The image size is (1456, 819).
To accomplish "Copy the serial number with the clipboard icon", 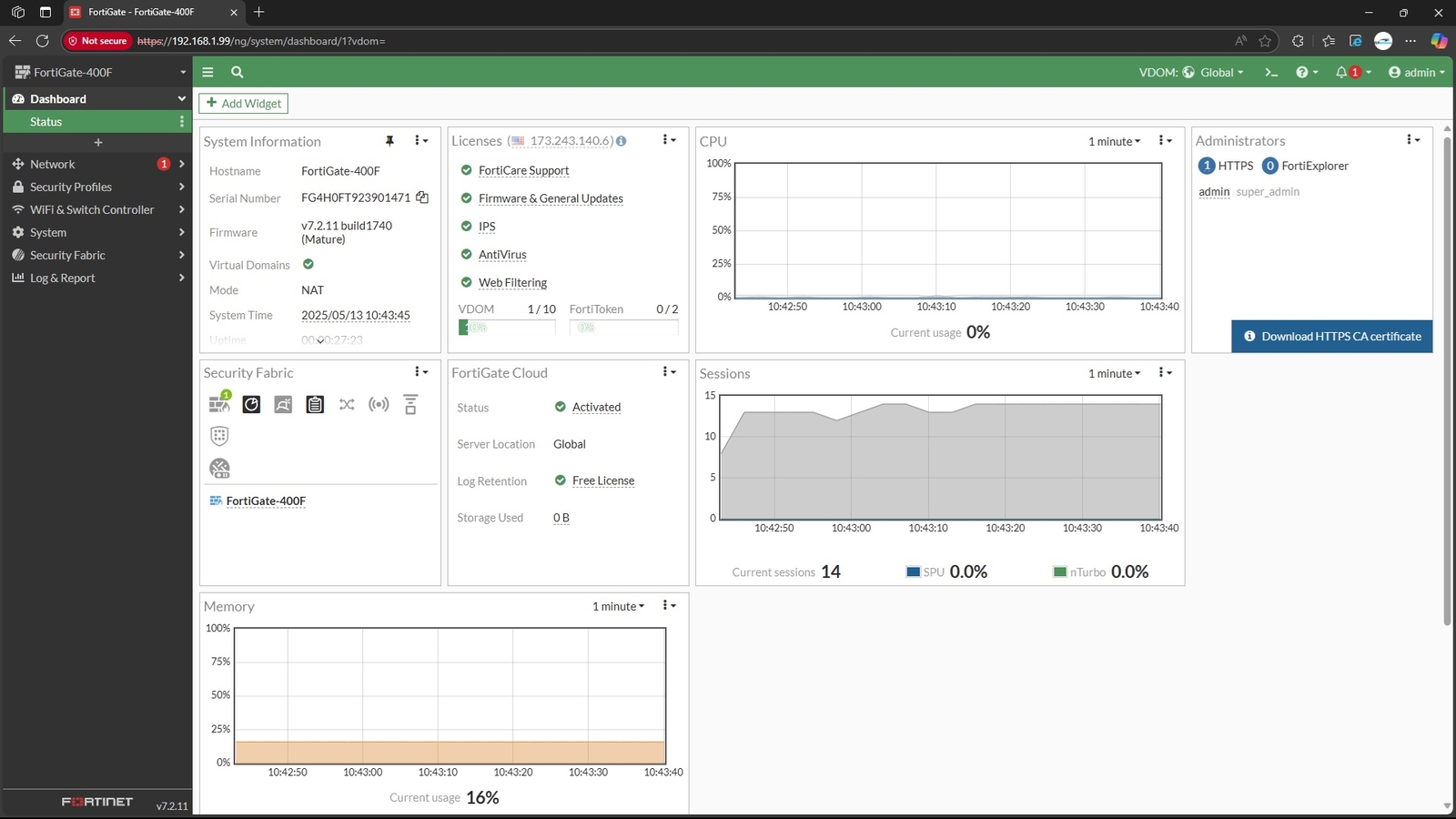I will pyautogui.click(x=422, y=197).
